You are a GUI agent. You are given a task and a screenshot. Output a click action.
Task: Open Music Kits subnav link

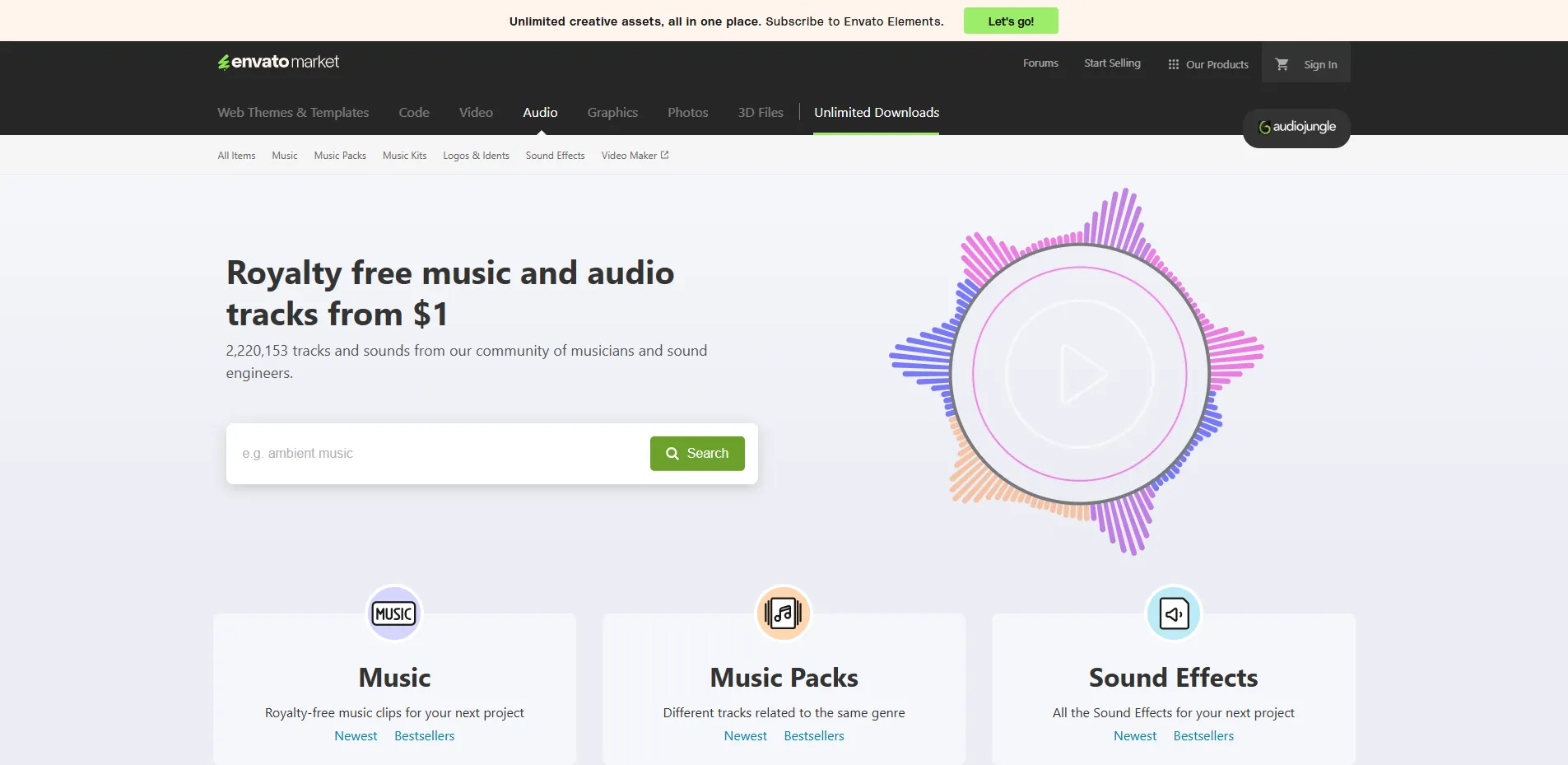pyautogui.click(x=405, y=156)
